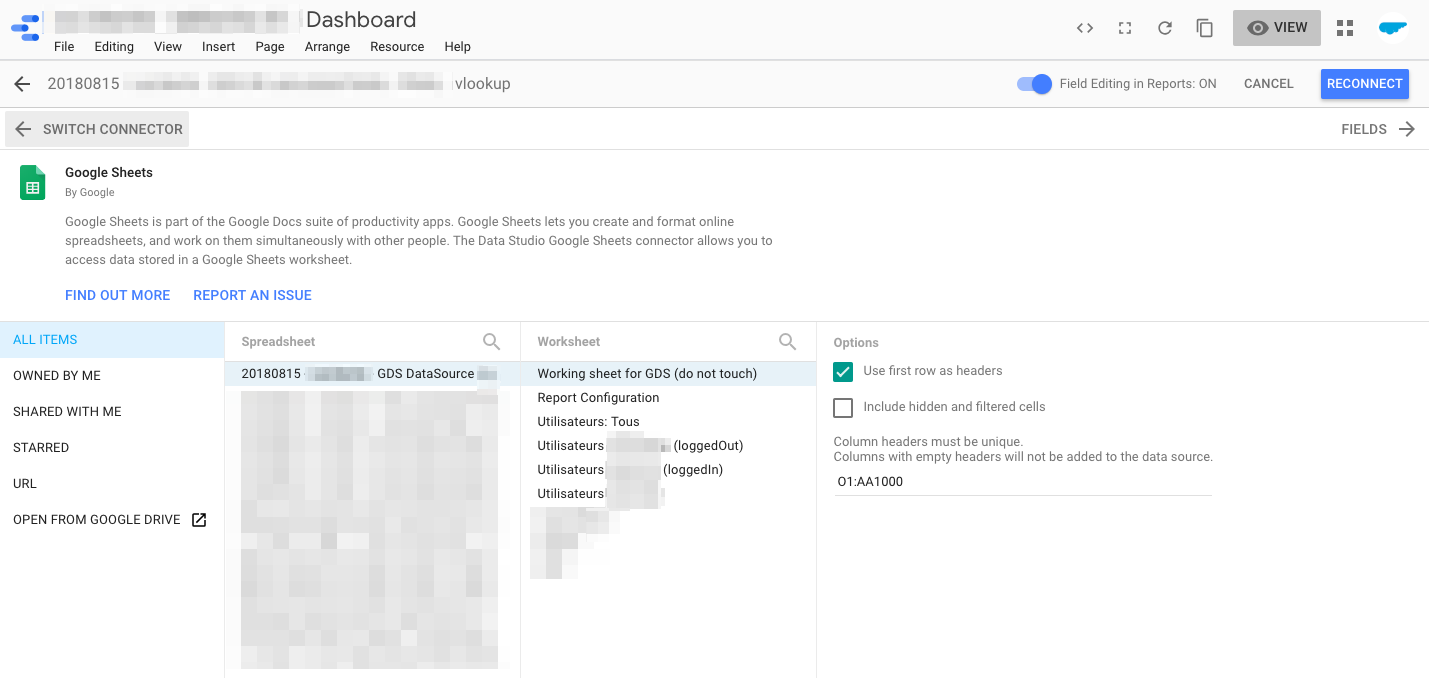Refresh data with the circular arrow icon

click(x=1165, y=28)
